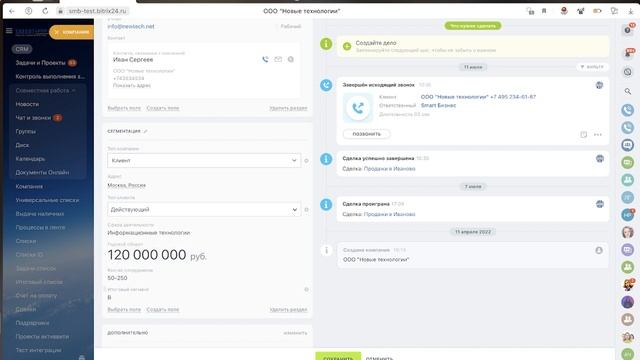
Task: Call contact Иван Сергеев via phone icon
Action: click(x=265, y=60)
